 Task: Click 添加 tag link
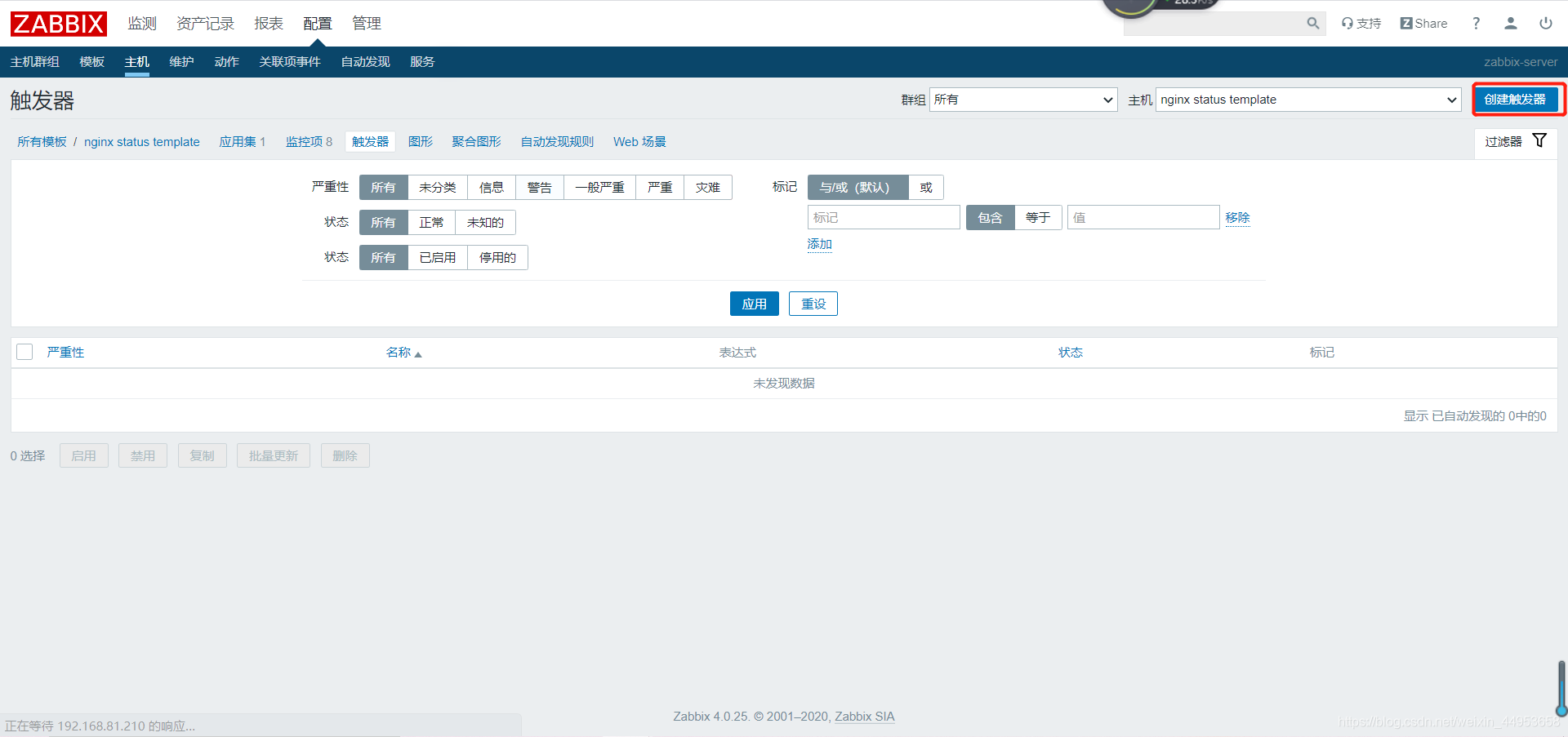pyautogui.click(x=820, y=244)
